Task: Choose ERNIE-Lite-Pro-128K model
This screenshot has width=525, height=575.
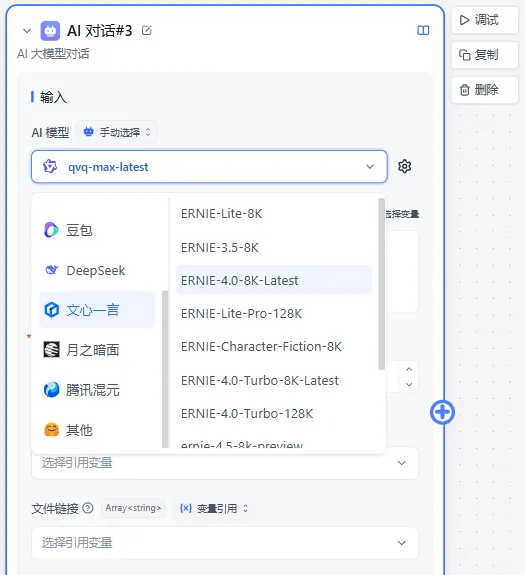Action: coord(274,314)
